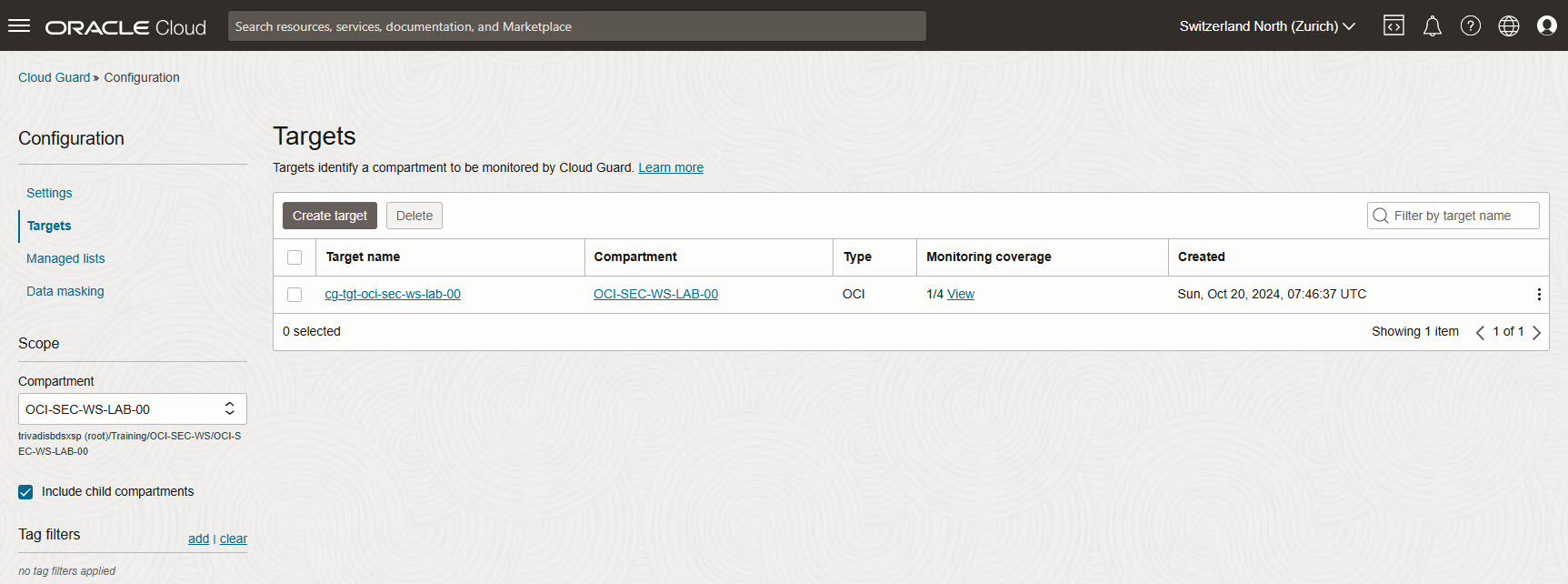Image resolution: width=1568 pixels, height=584 pixels.
Task: Tick the checkbox for cg-tgt-oci-sec-ws-lab-00
Action: coord(295,295)
